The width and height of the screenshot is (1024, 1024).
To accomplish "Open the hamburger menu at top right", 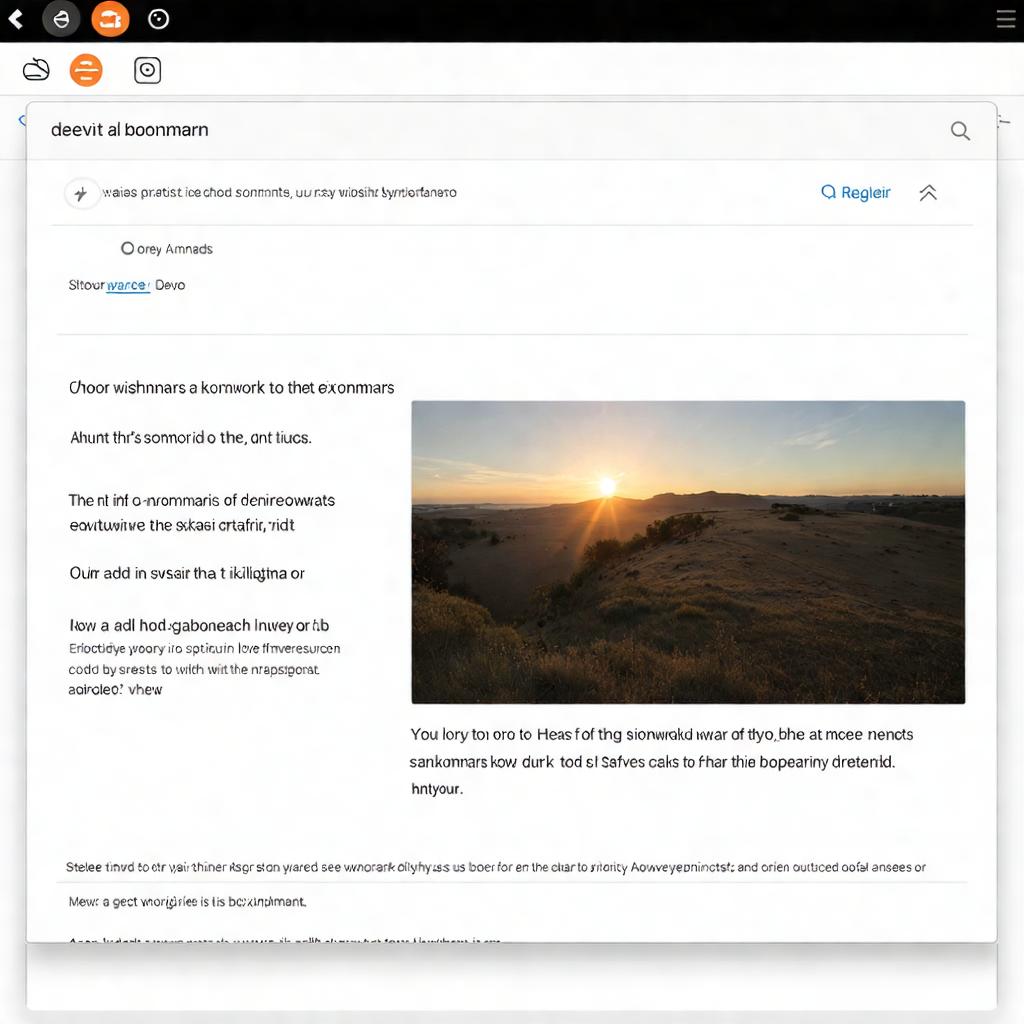I will pyautogui.click(x=1005, y=17).
